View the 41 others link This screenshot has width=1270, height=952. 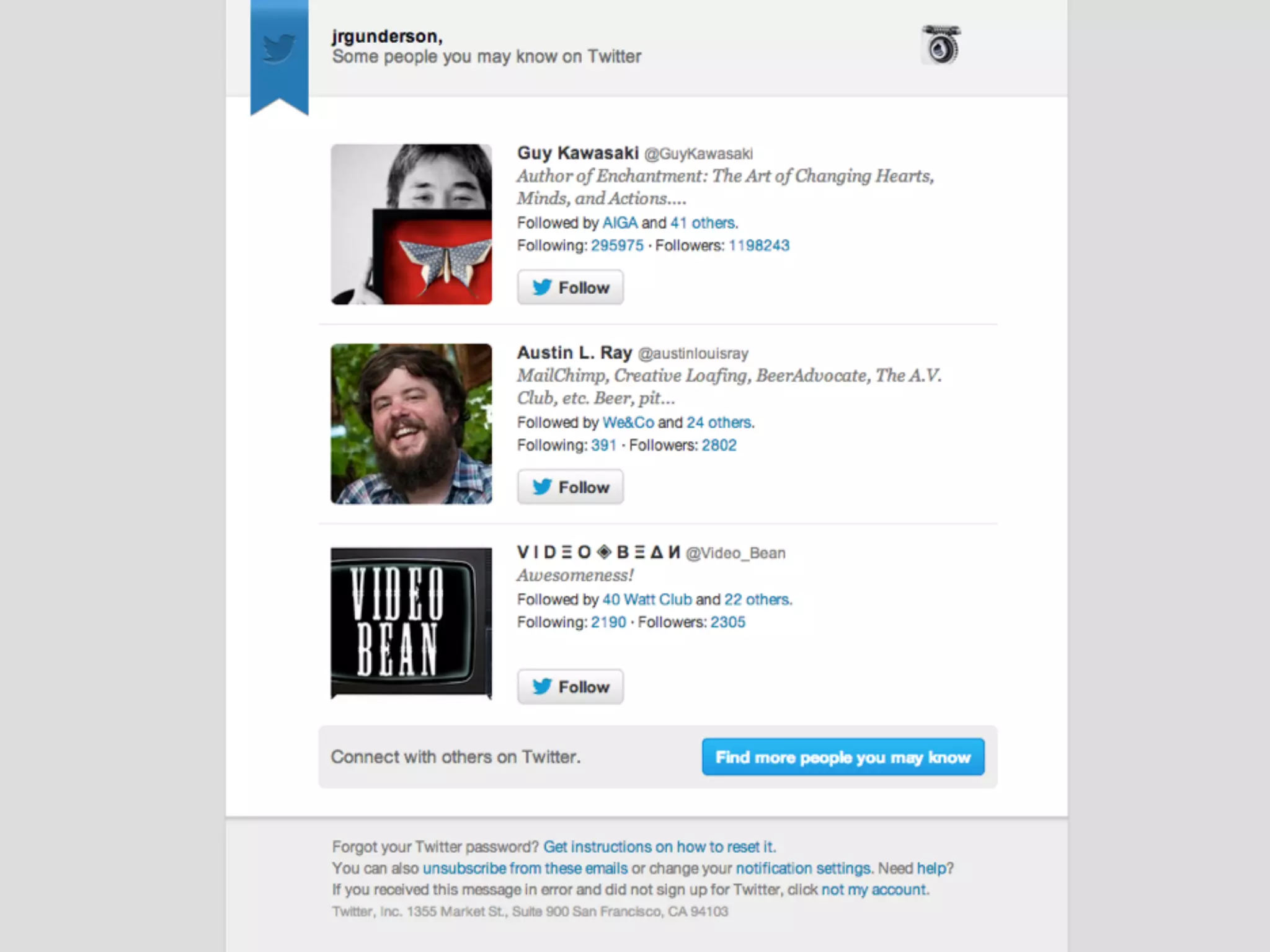[703, 223]
